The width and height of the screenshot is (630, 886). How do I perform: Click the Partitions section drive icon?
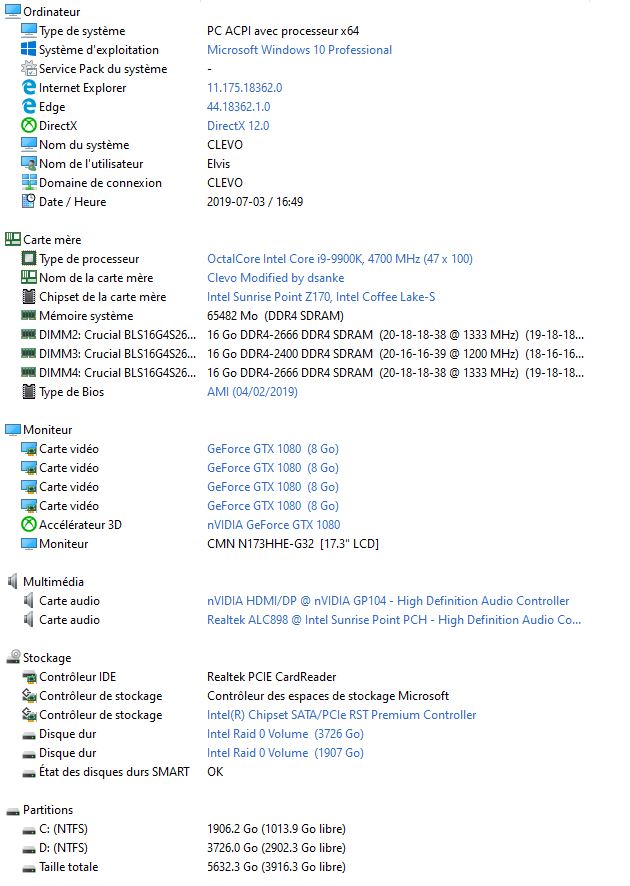(x=12, y=811)
